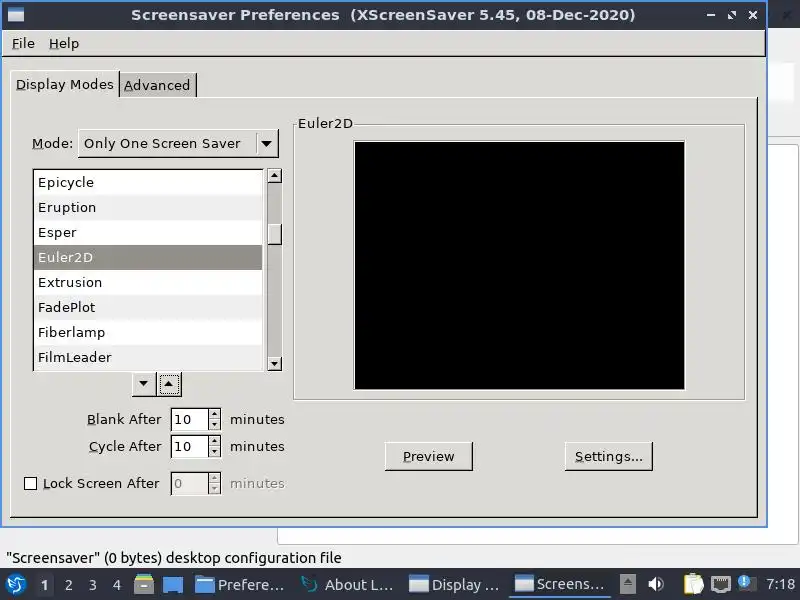Click the window menu icon in title bar
This screenshot has height=600, width=800.
coord(15,15)
